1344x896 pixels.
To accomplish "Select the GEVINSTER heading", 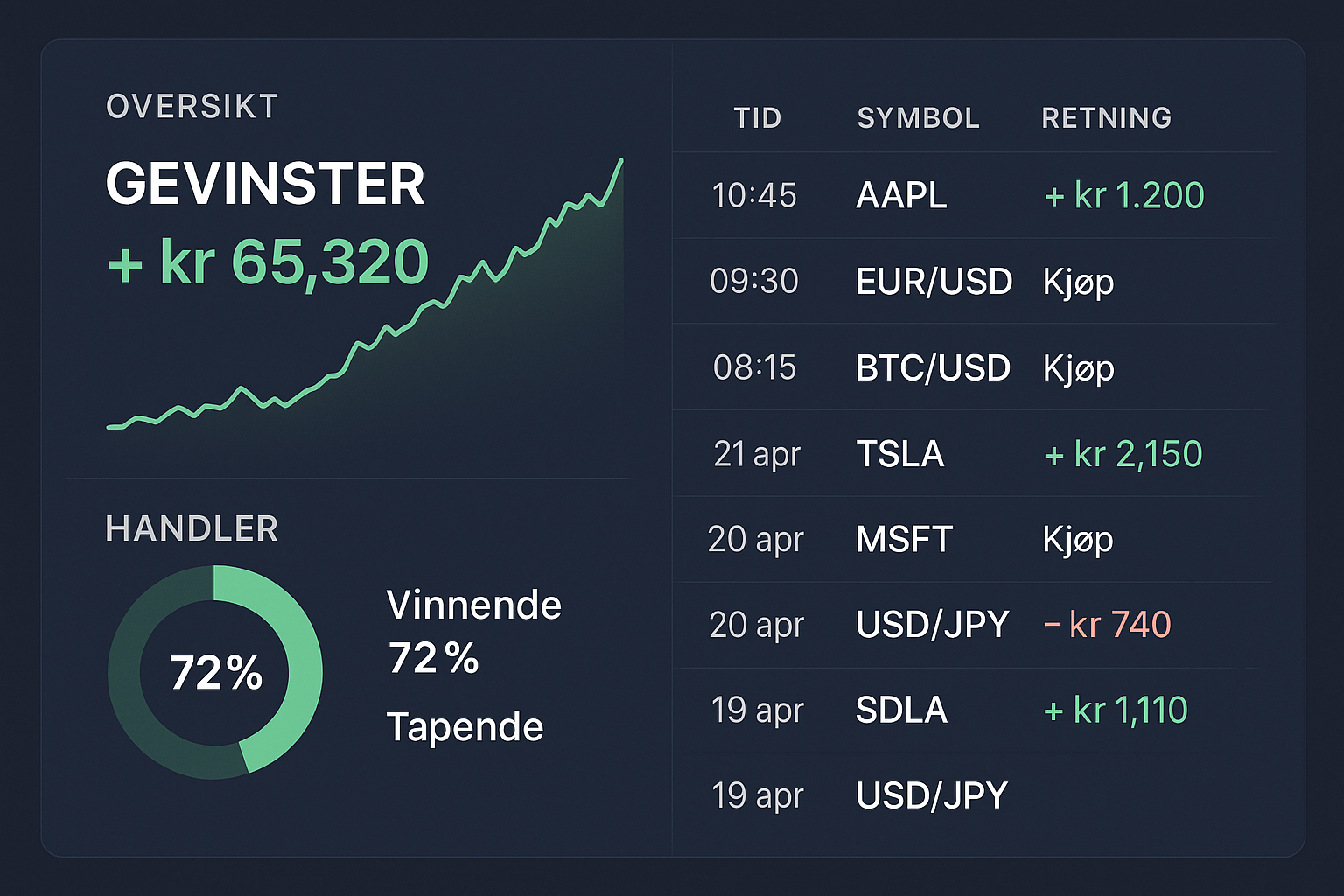I will [x=265, y=184].
